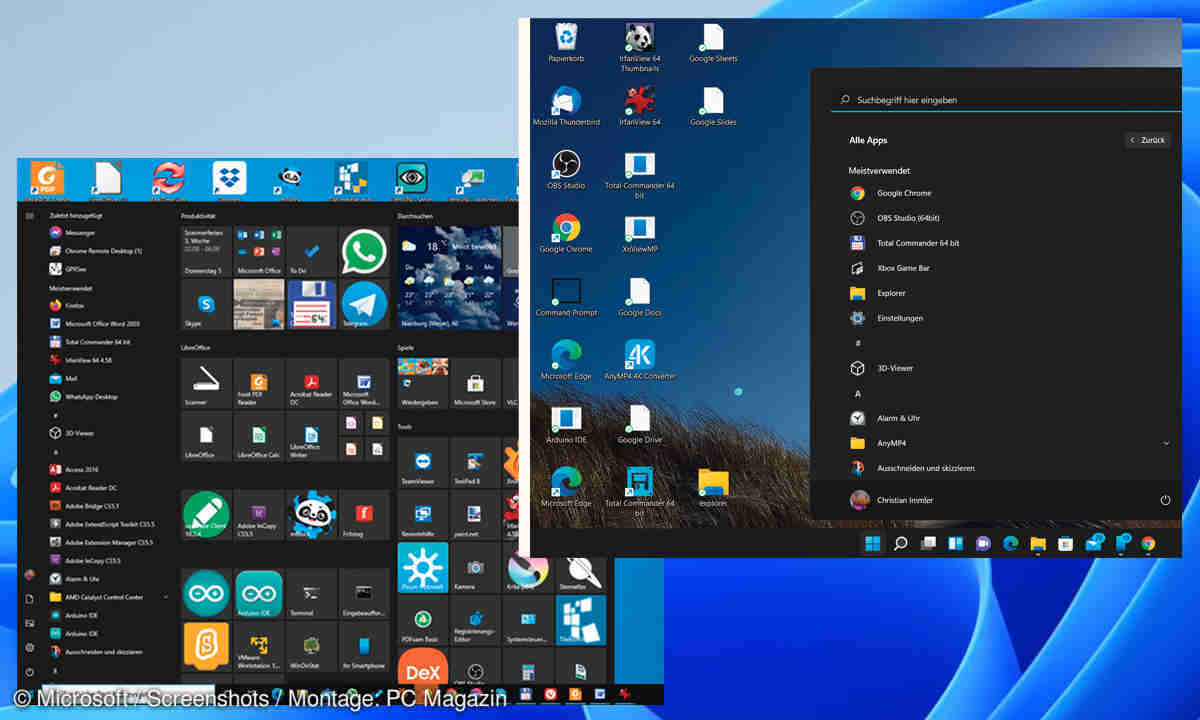The height and width of the screenshot is (720, 1200).
Task: Select the Mozilla Thunderbird desktop shortcut
Action: point(566,105)
